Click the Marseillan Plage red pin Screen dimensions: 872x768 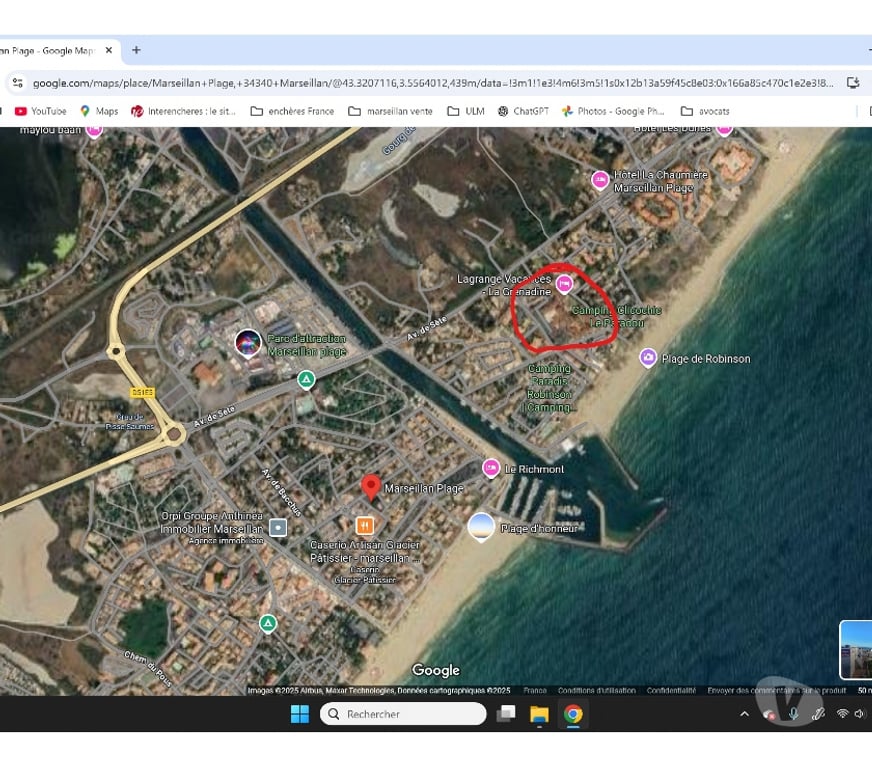pyautogui.click(x=372, y=486)
